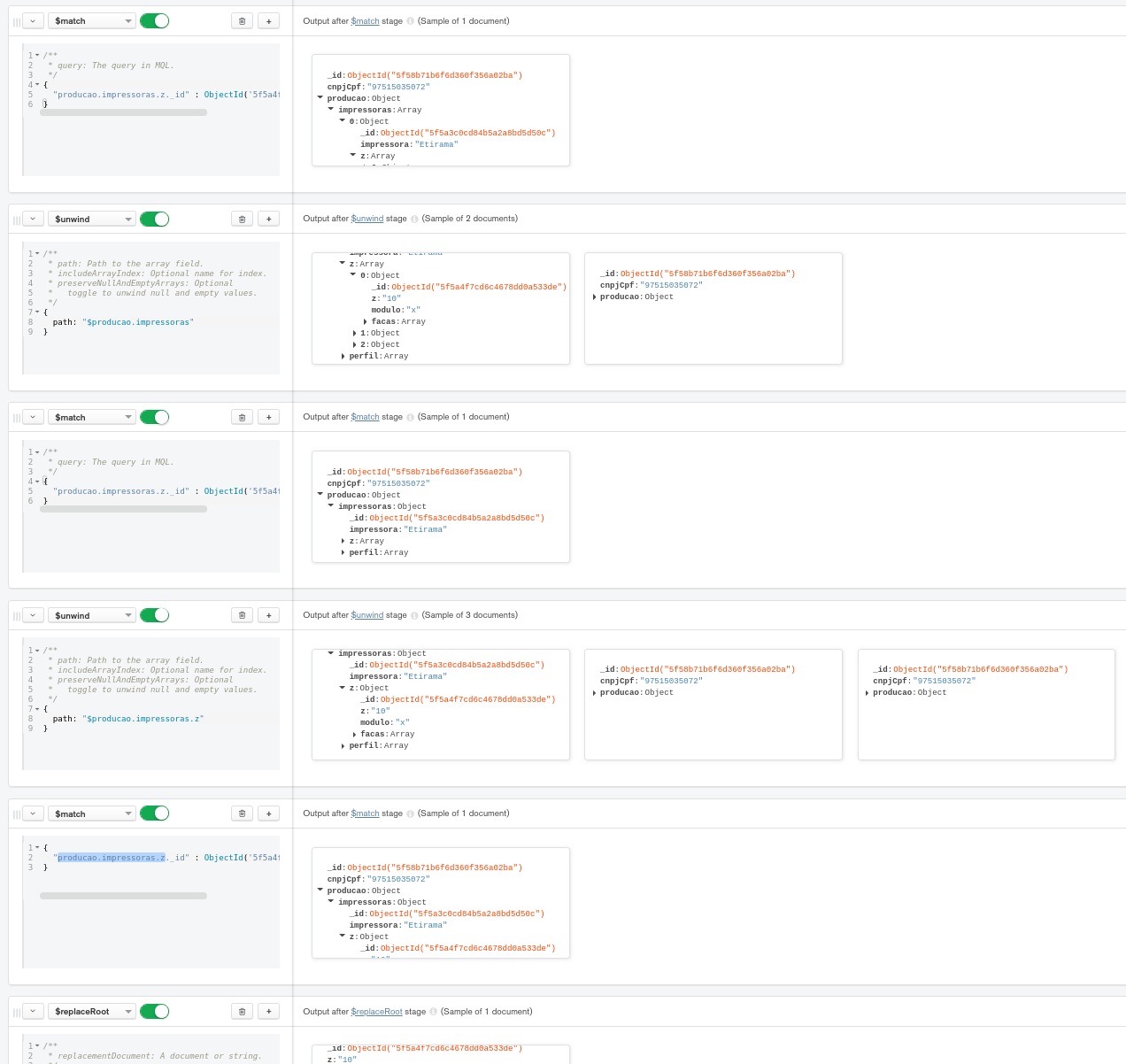Open the $replaceRoot stage operator dropdown
Viewport: 1126px width, 1064px height.
coord(91,1012)
